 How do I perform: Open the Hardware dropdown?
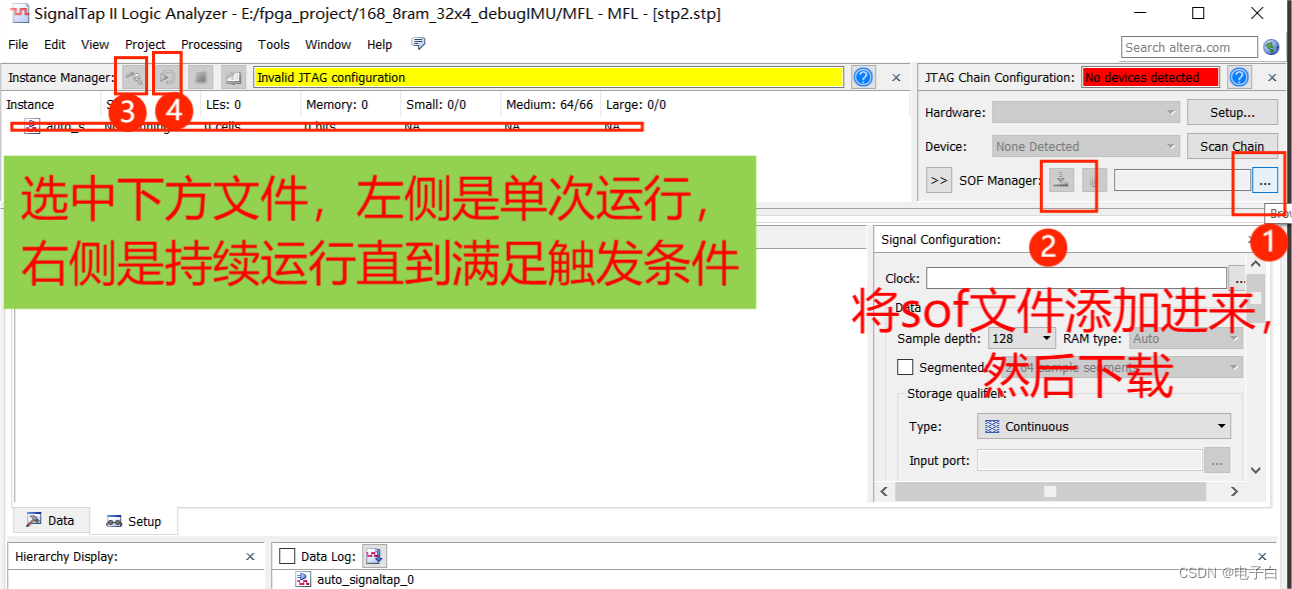(1086, 113)
